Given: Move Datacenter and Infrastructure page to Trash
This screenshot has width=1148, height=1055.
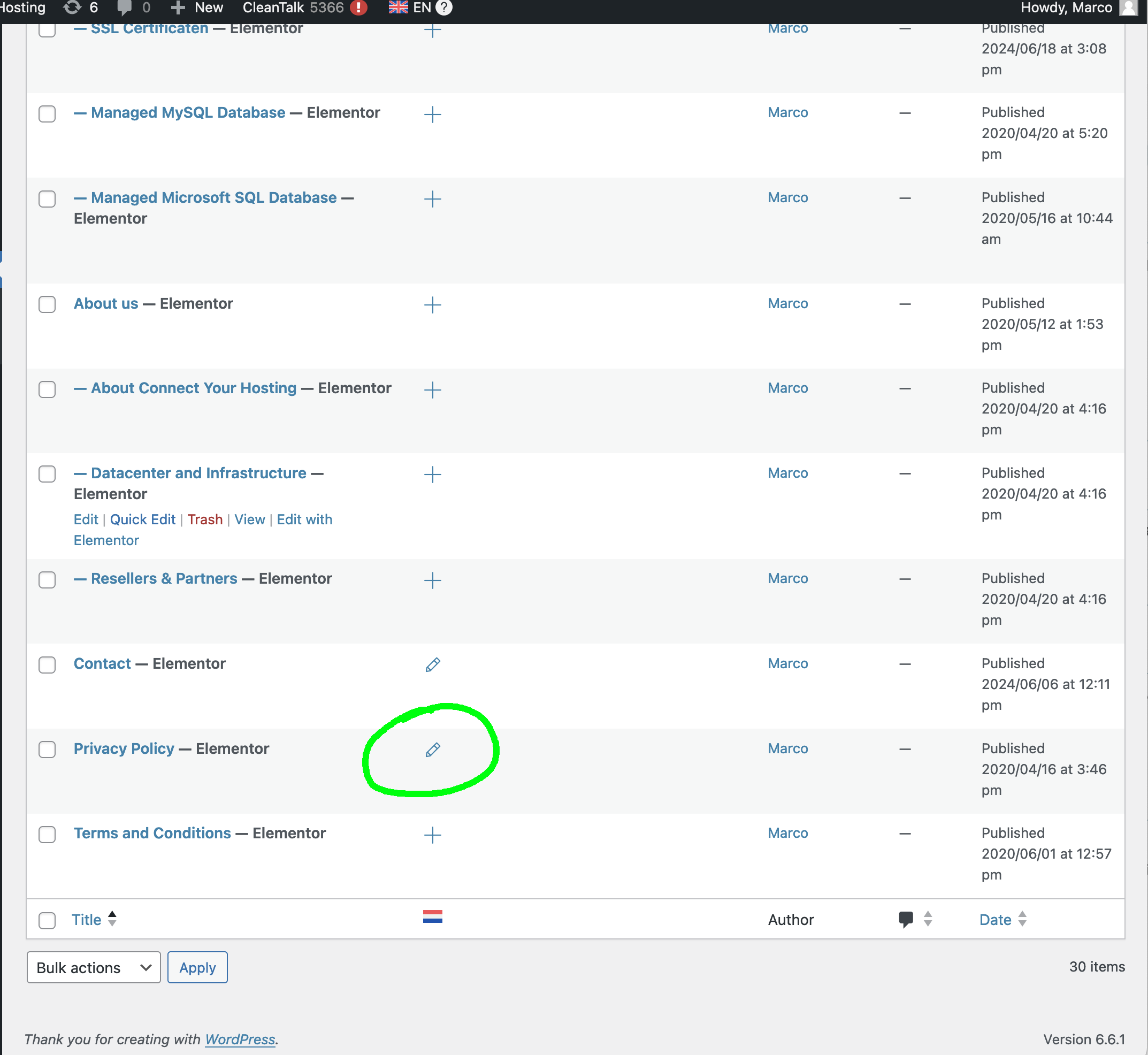Looking at the screenshot, I should click(205, 519).
